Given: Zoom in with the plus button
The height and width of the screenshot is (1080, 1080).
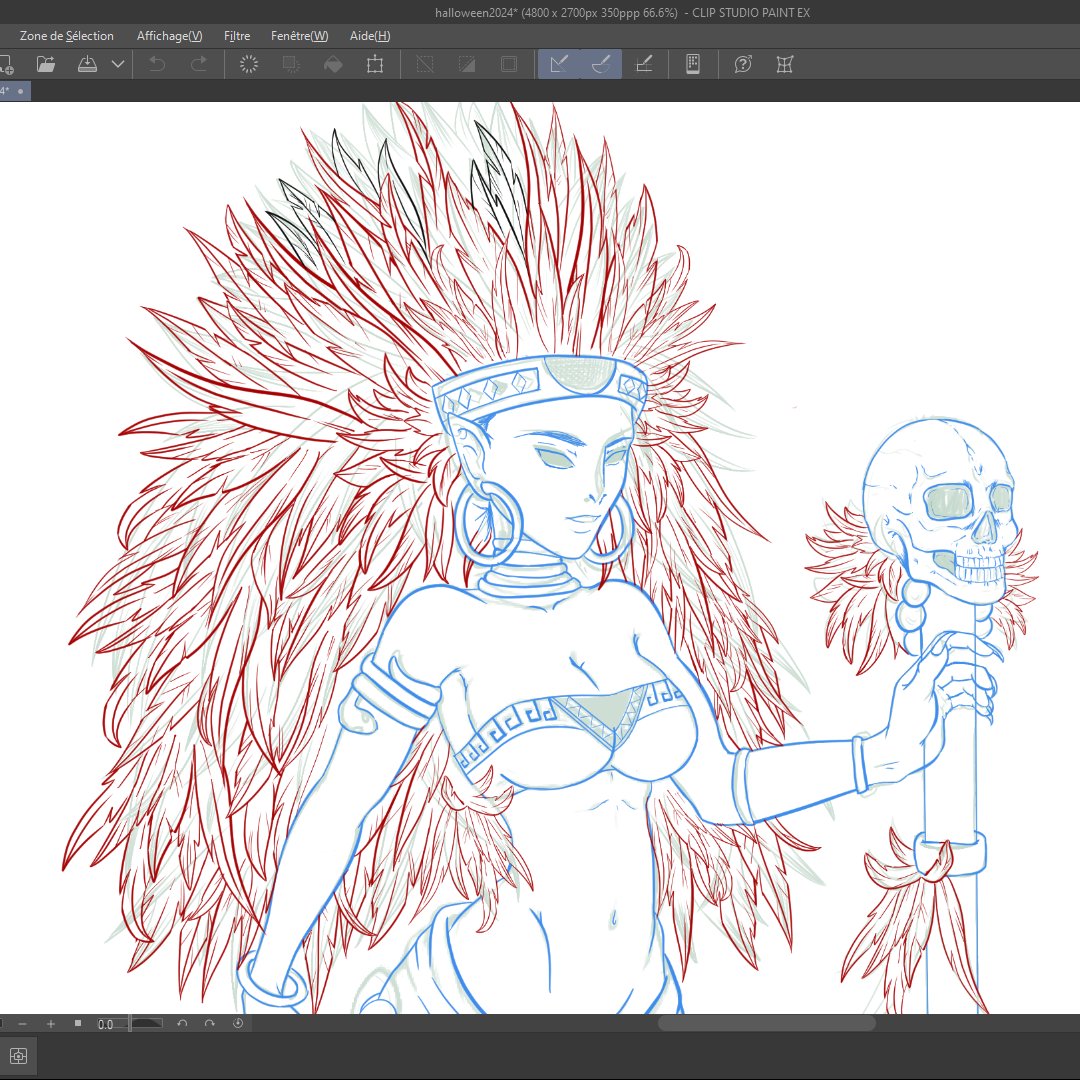Looking at the screenshot, I should click(x=50, y=1024).
